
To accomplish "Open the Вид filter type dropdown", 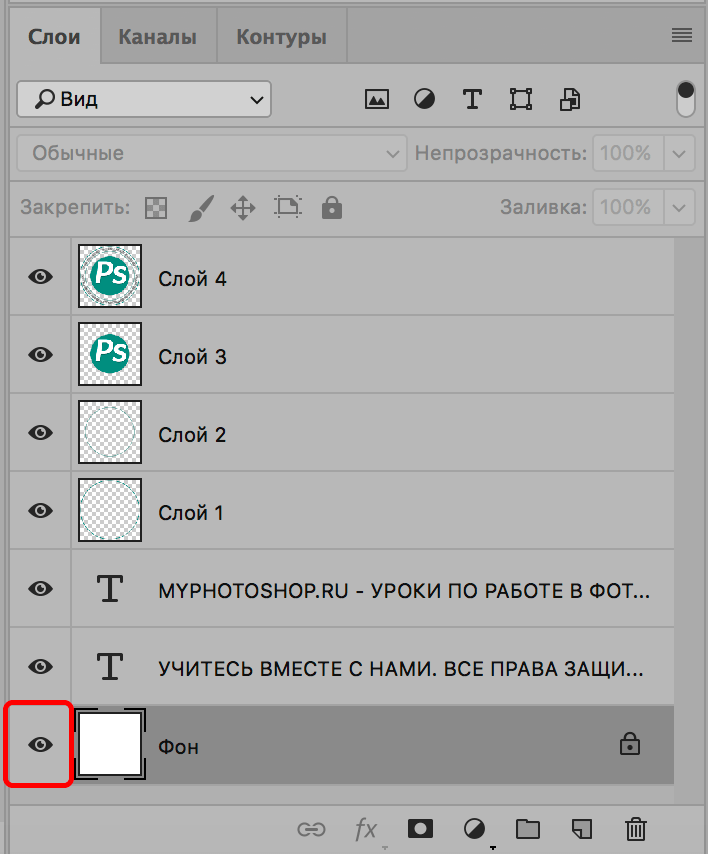I will [x=144, y=99].
